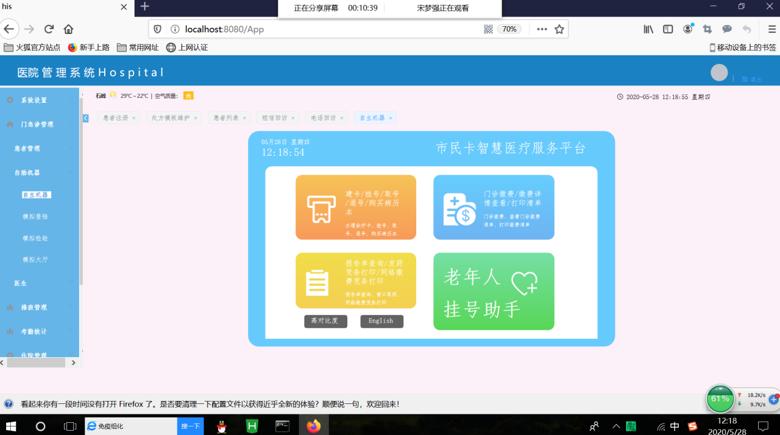
Task: Expand 排班管理 sidebar section
Action: point(34,307)
